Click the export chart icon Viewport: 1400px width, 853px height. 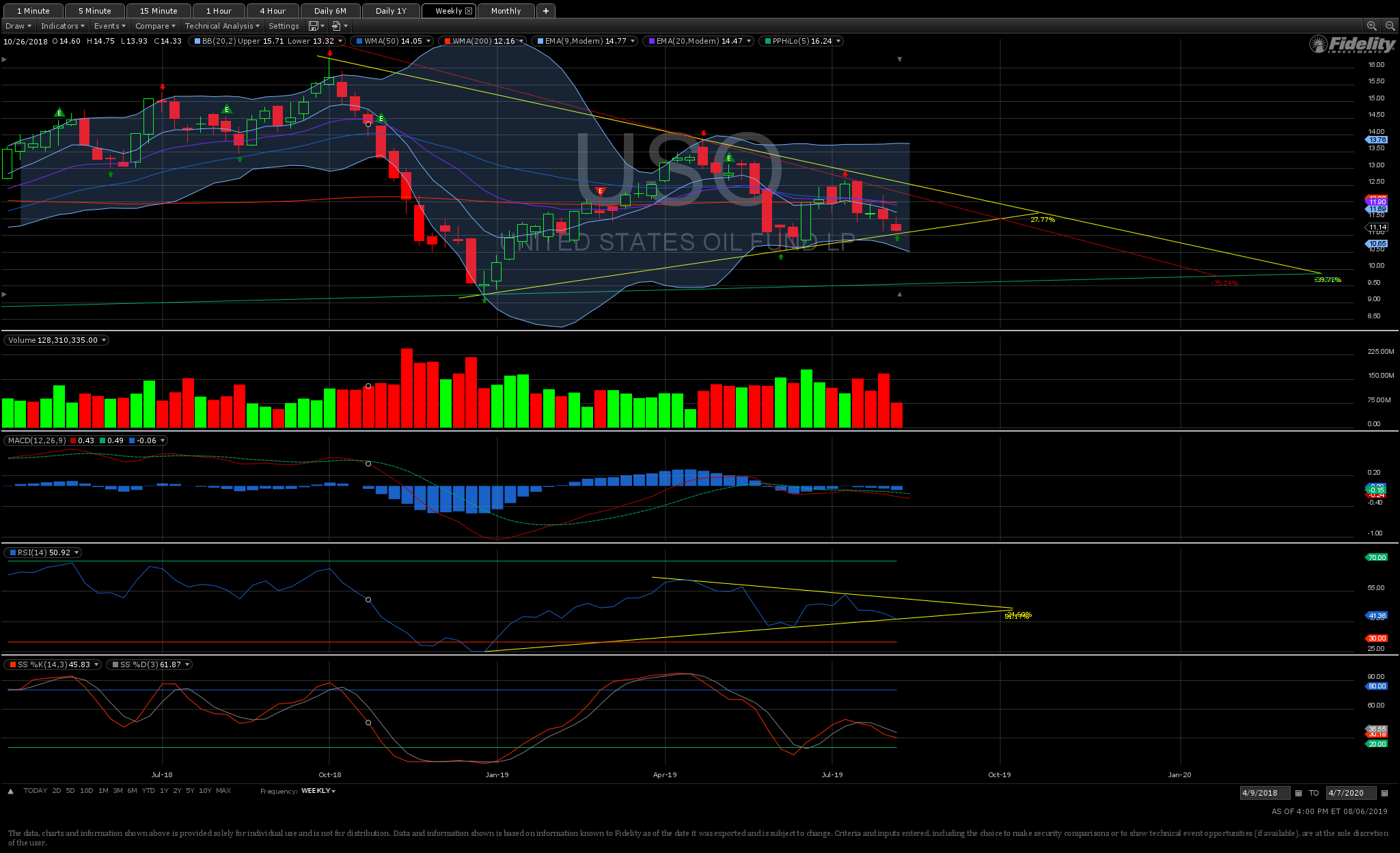click(336, 26)
